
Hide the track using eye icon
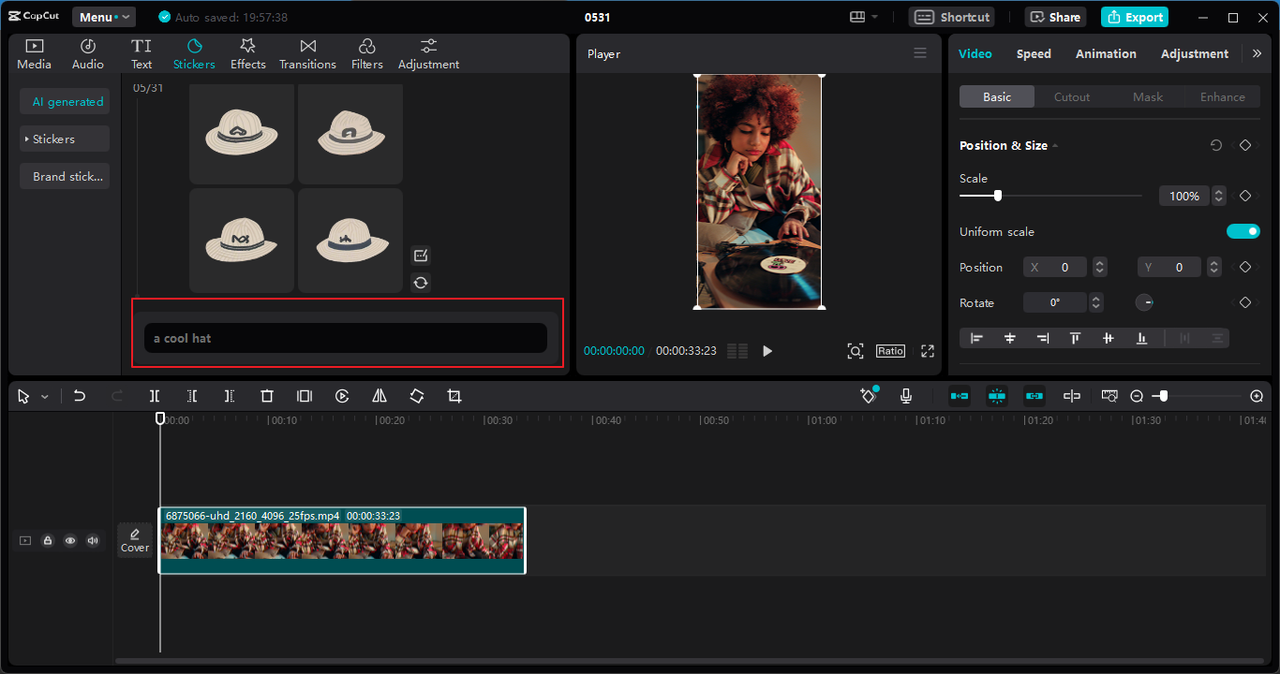coord(70,541)
